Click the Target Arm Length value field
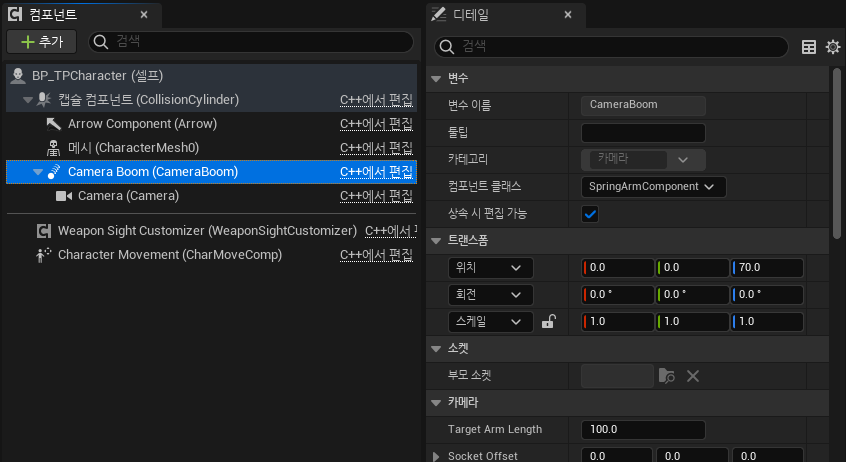Screen dimensions: 846x462 (643, 430)
